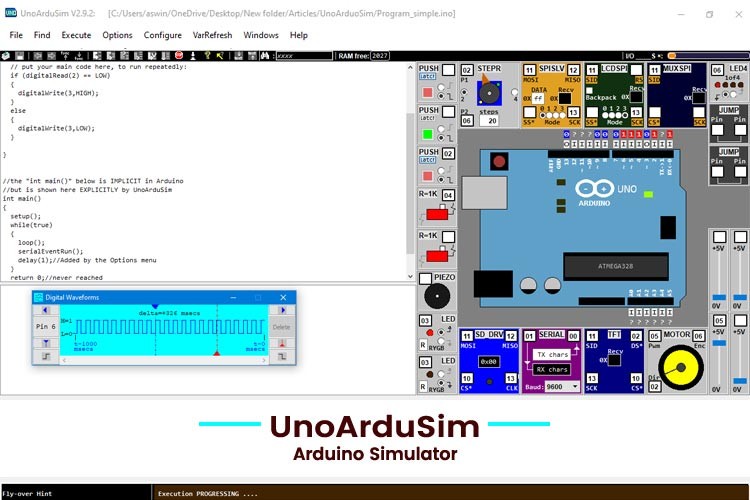Viewport: 750px width, 500px height.
Task: Click the right arrow in Digital Waveforms
Action: click(282, 310)
